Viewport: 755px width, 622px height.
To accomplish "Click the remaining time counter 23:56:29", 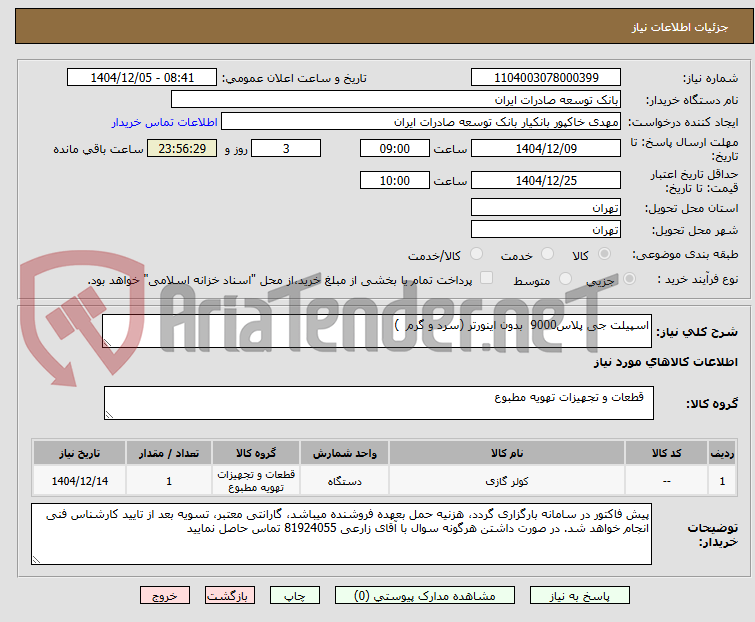I will coord(182,148).
